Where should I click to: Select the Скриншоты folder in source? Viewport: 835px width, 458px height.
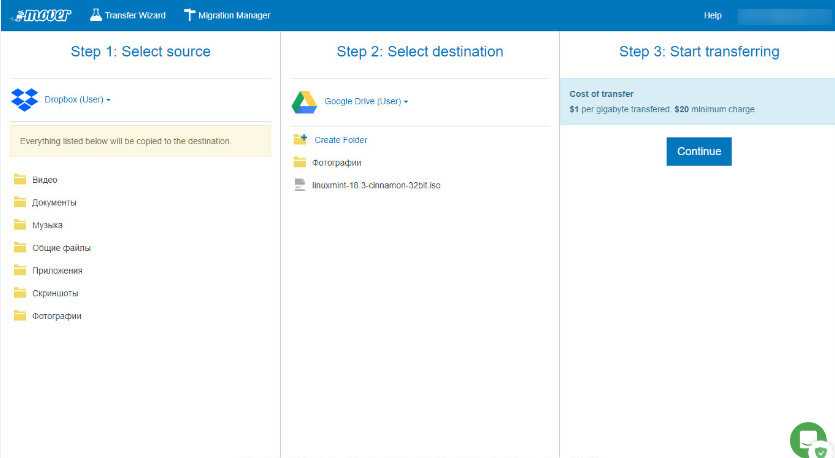(55, 293)
